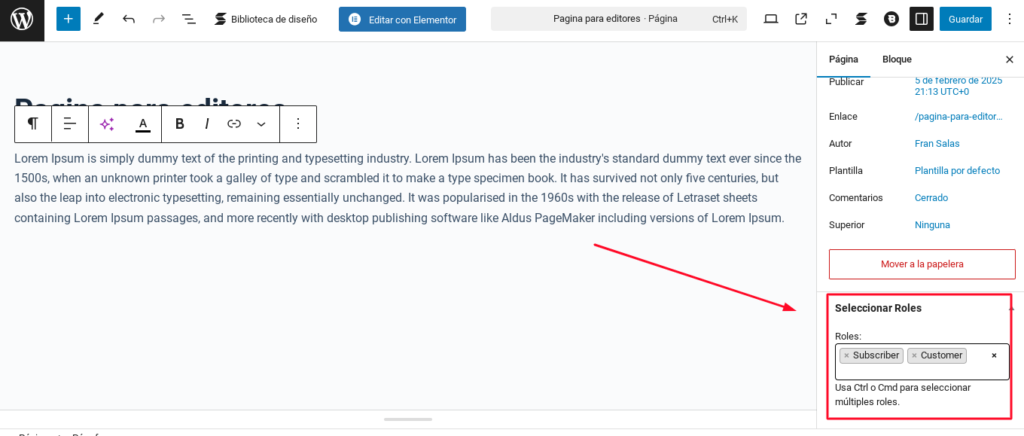Toggle bold formatting

tap(180, 124)
